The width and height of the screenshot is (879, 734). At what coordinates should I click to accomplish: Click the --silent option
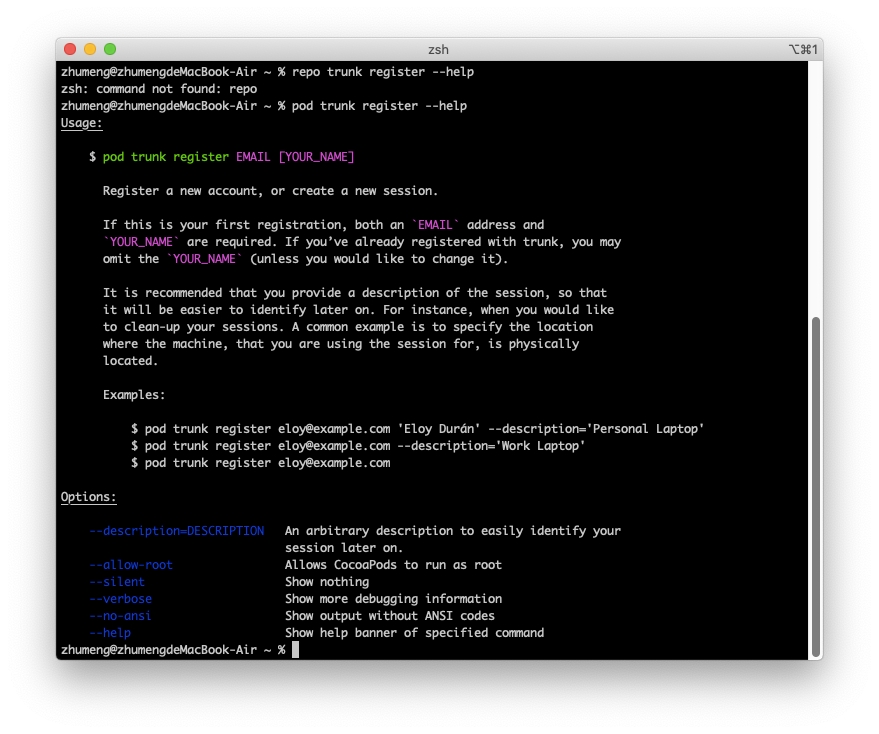(117, 582)
